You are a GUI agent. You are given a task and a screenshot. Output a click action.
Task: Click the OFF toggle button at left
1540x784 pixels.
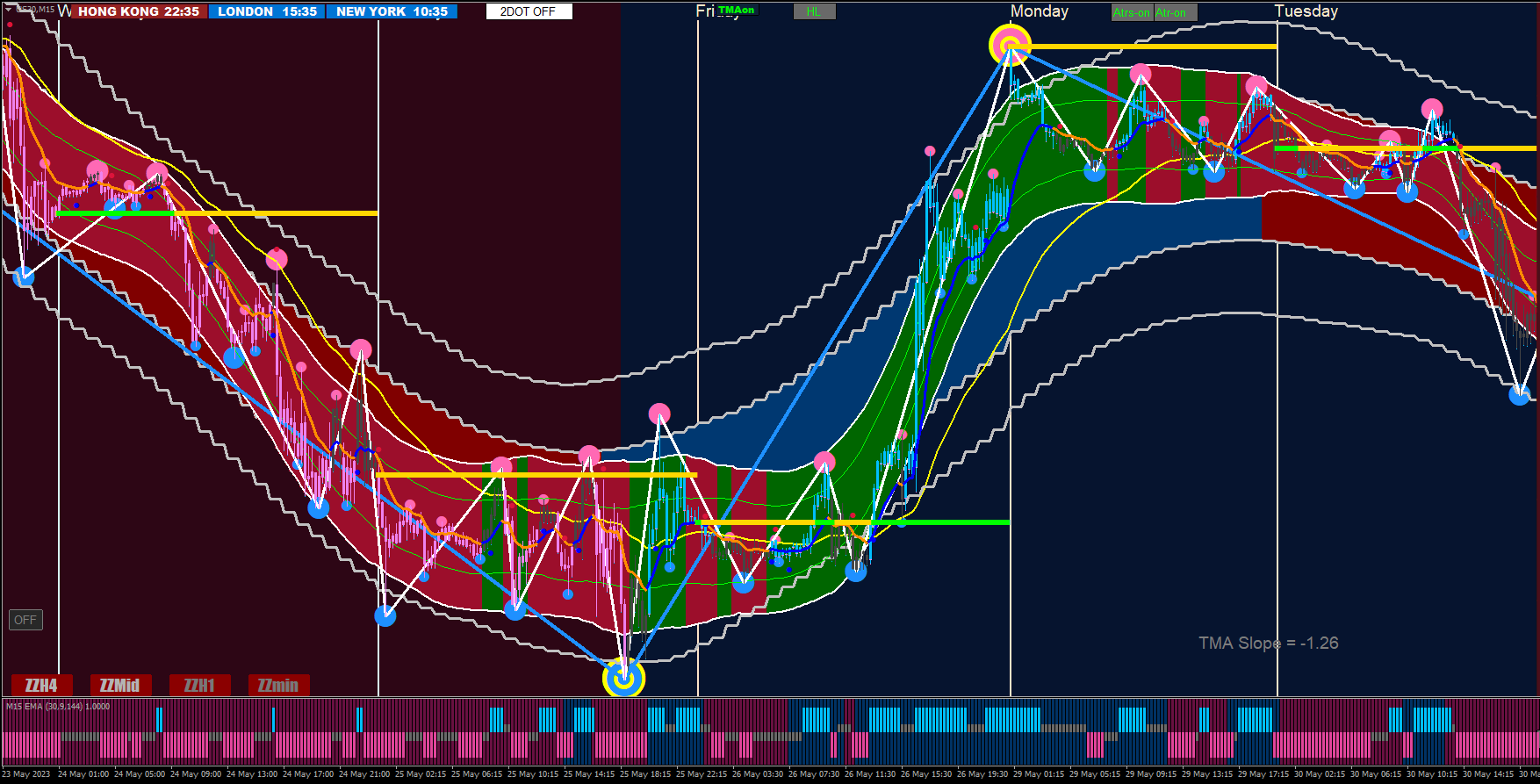coord(25,620)
